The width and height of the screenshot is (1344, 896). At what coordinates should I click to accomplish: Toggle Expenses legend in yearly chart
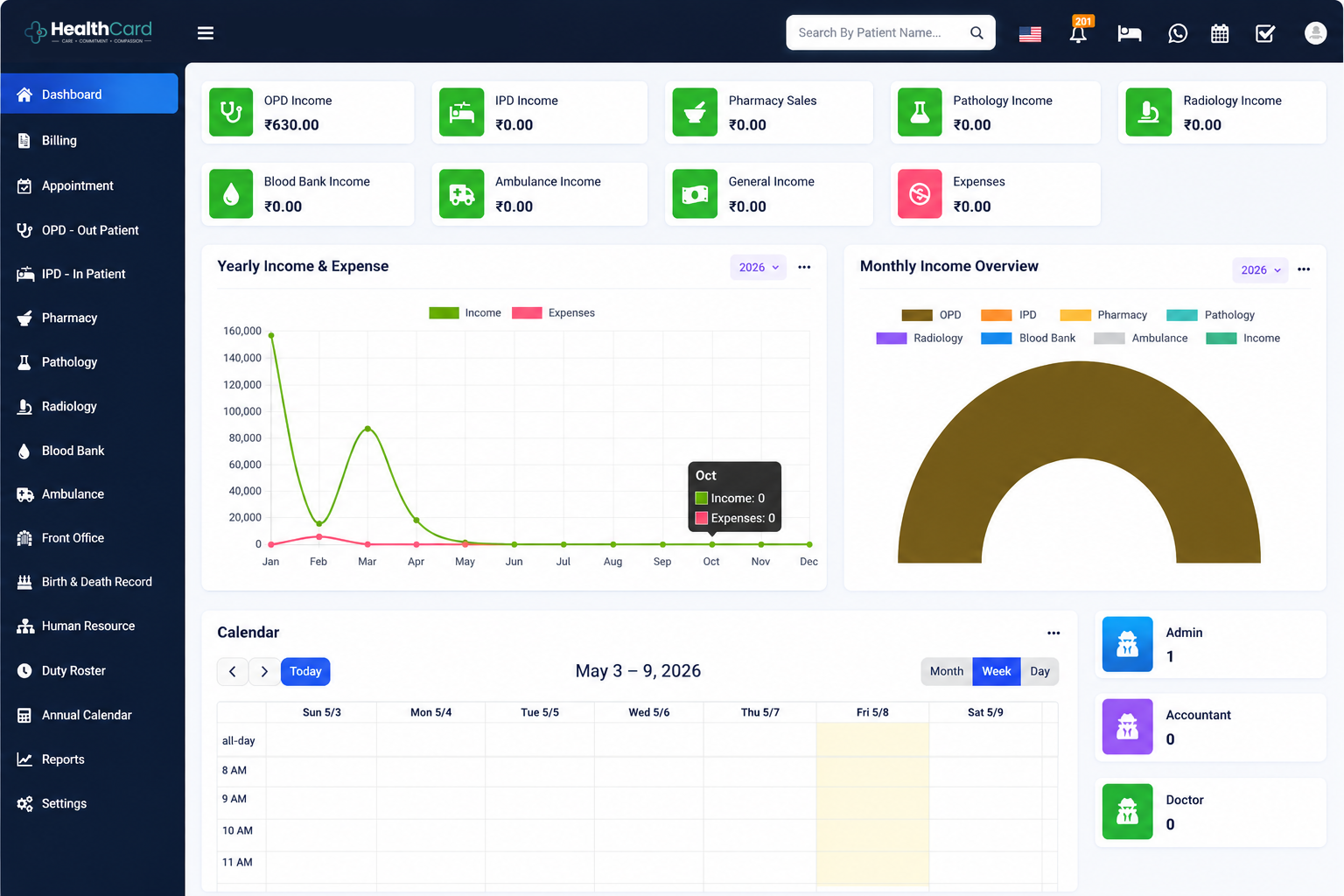pos(553,313)
